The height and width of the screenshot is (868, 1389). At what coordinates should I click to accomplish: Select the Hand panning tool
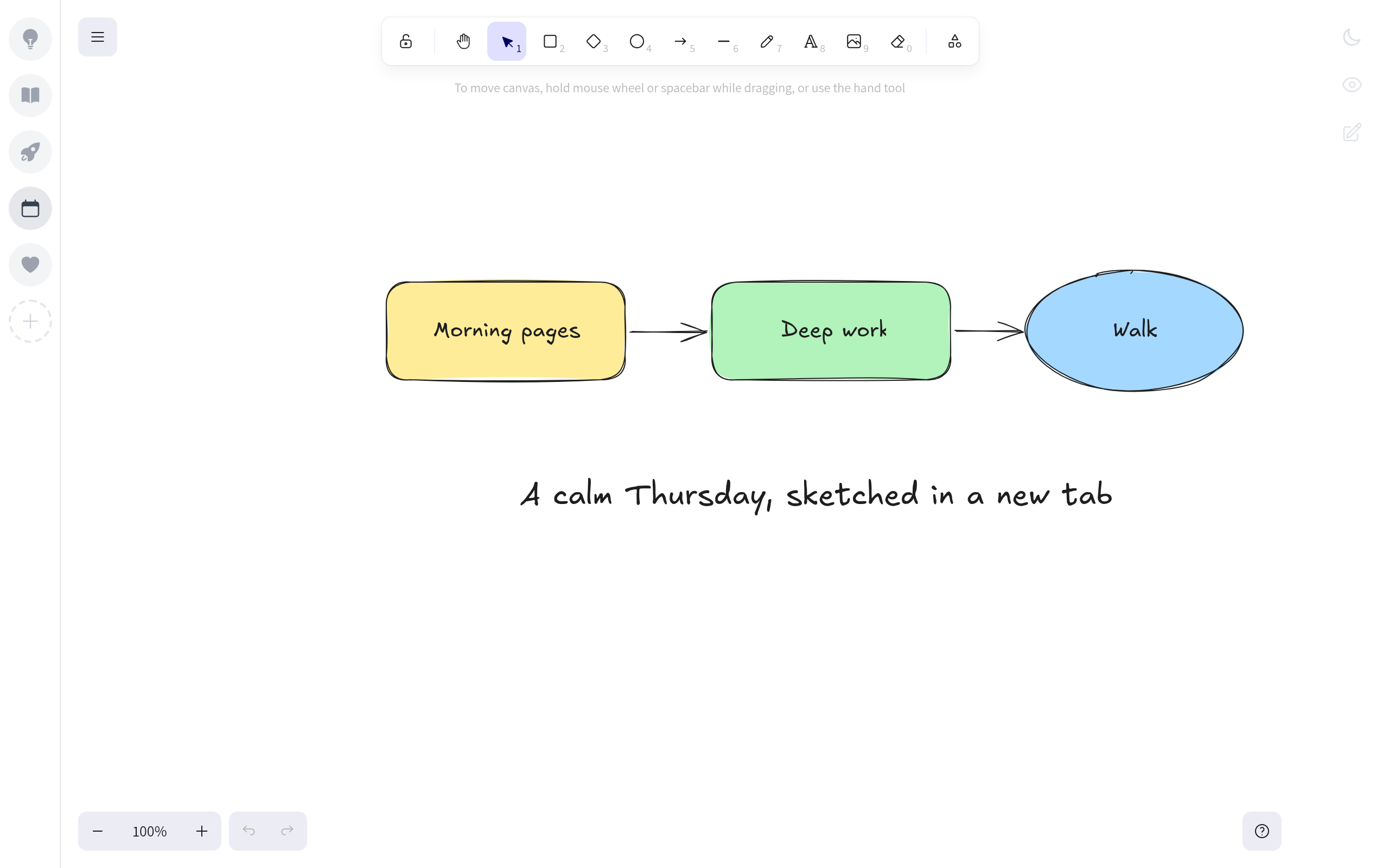point(463,41)
